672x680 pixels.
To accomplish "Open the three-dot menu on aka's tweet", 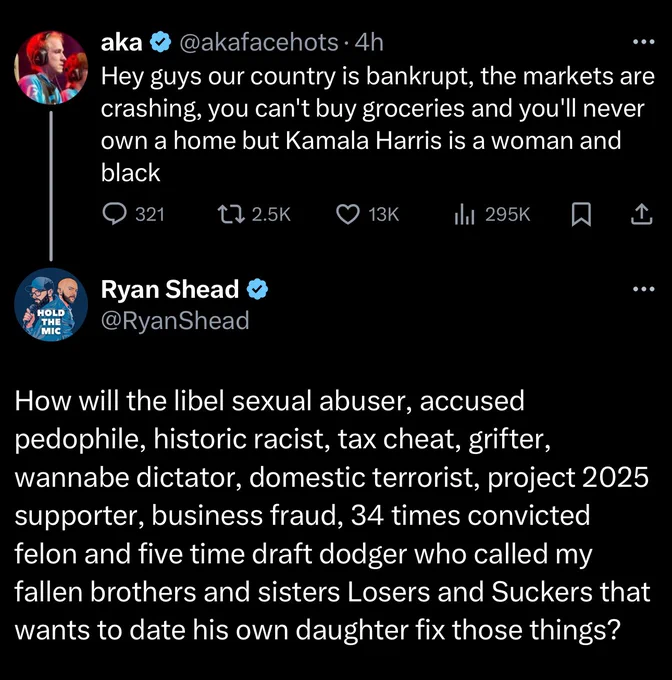I will pos(644,42).
